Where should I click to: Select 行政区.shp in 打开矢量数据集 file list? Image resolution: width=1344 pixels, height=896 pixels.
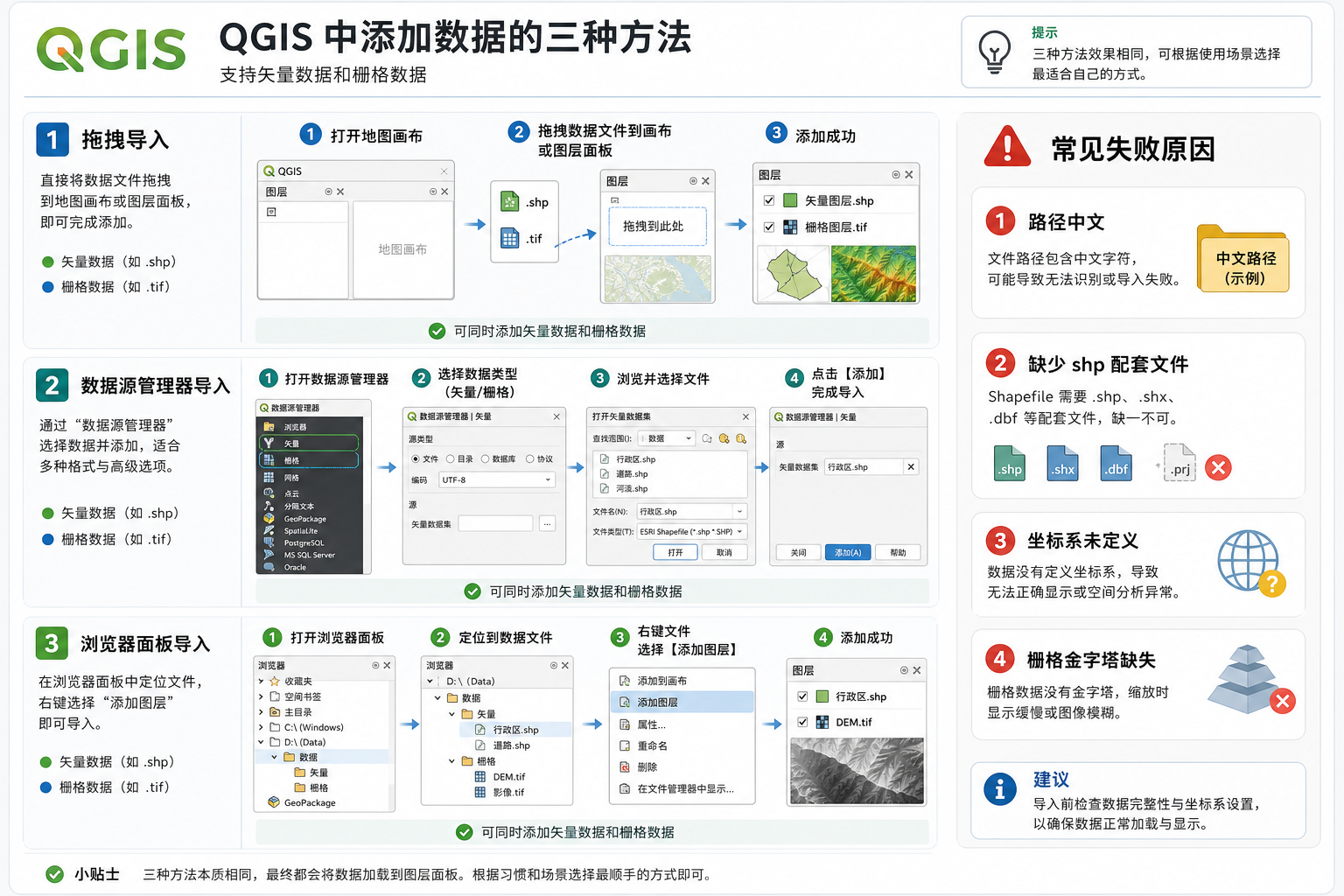tap(670, 458)
